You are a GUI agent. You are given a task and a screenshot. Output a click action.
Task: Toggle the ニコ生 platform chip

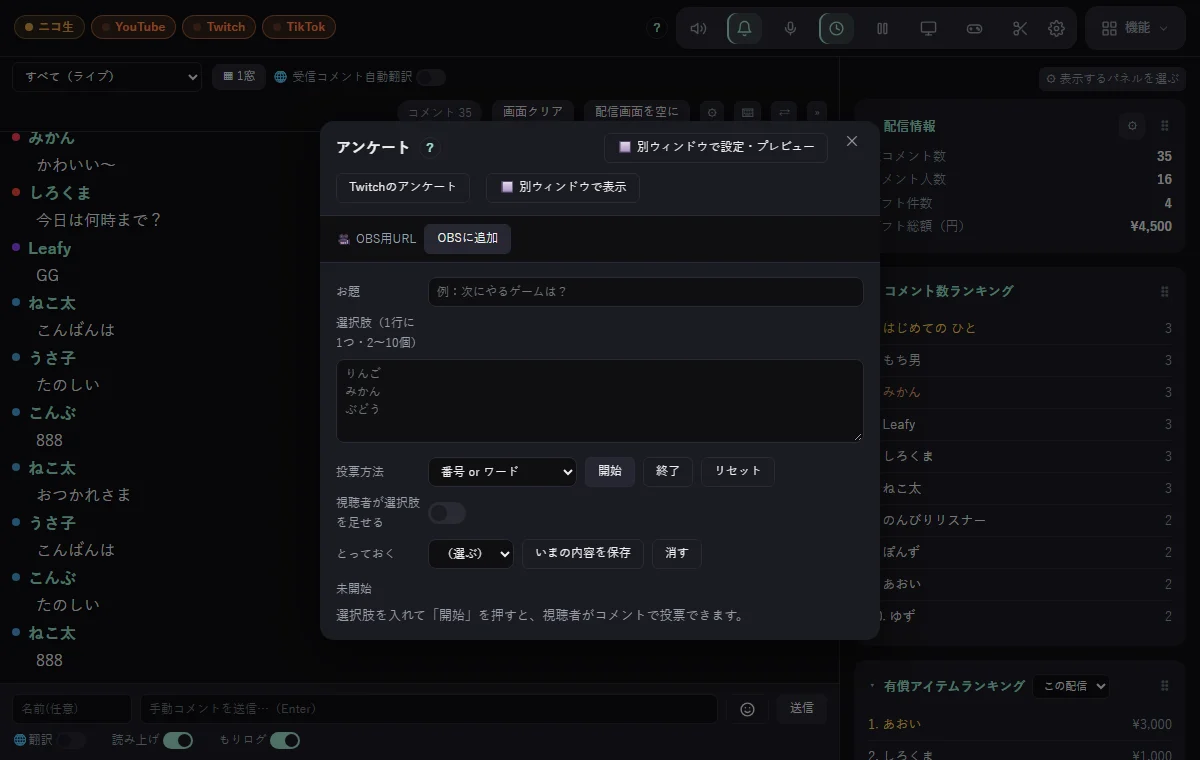pos(49,27)
